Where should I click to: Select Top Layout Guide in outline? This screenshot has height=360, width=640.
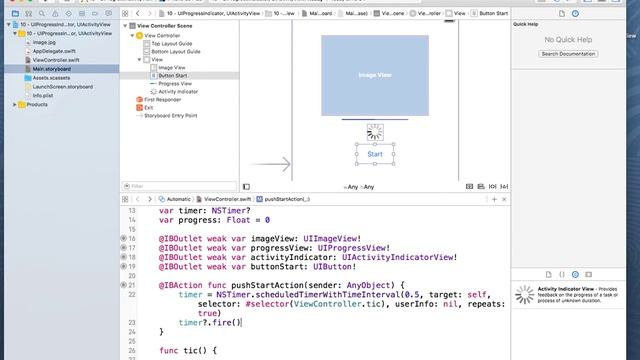point(171,44)
